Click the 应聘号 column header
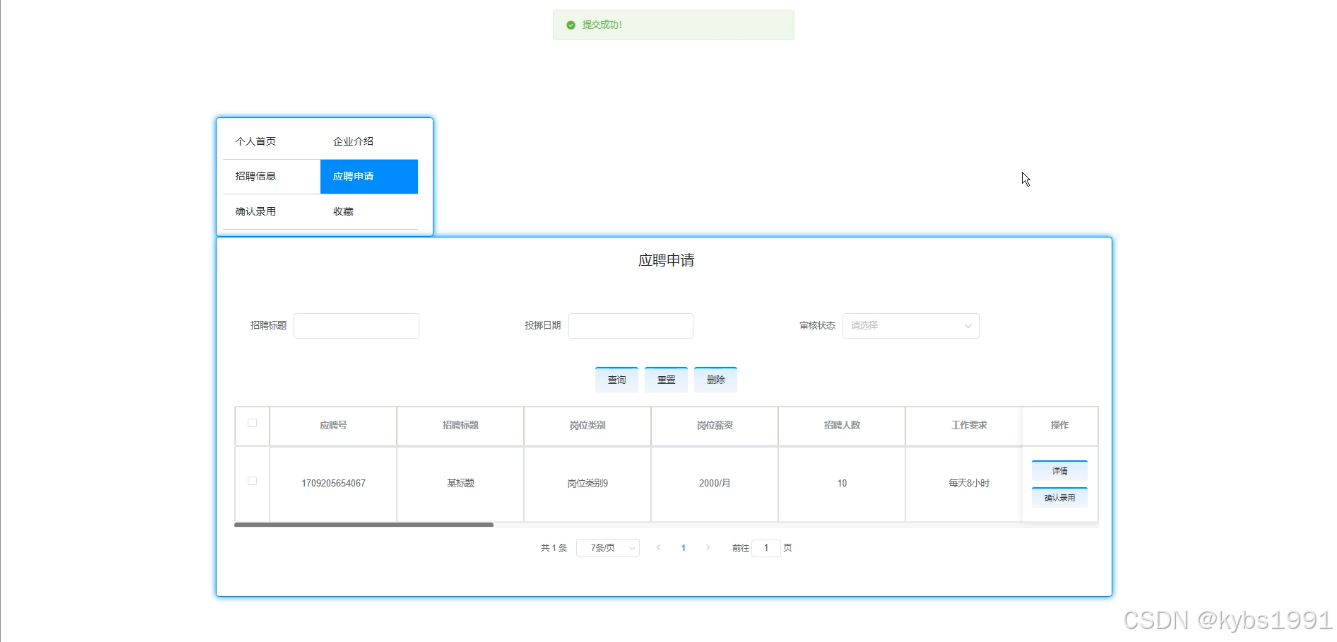The width and height of the screenshot is (1337, 642). click(x=333, y=426)
